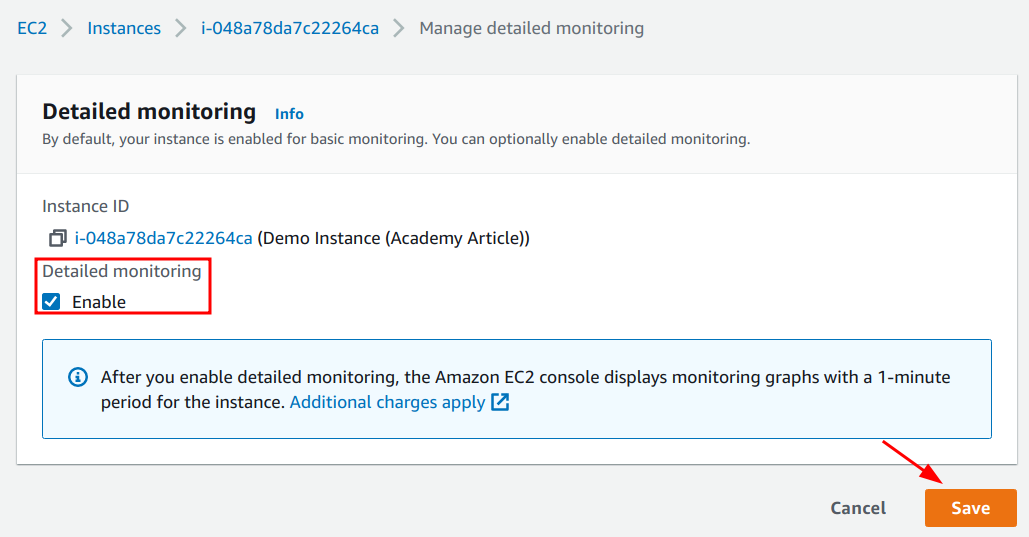Copy the instance ID with the copy icon
Viewport: 1029px width, 537px height.
click(x=58, y=238)
